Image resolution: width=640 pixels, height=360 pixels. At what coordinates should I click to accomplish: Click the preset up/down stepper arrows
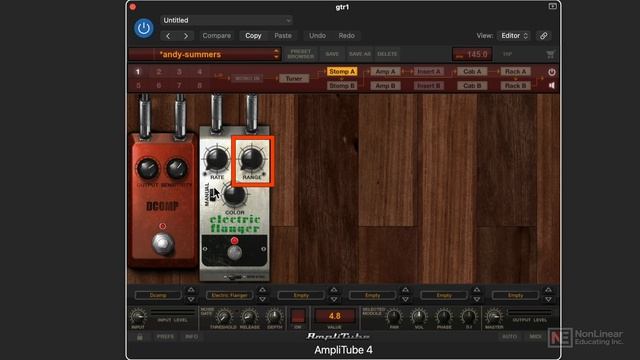click(x=276, y=54)
